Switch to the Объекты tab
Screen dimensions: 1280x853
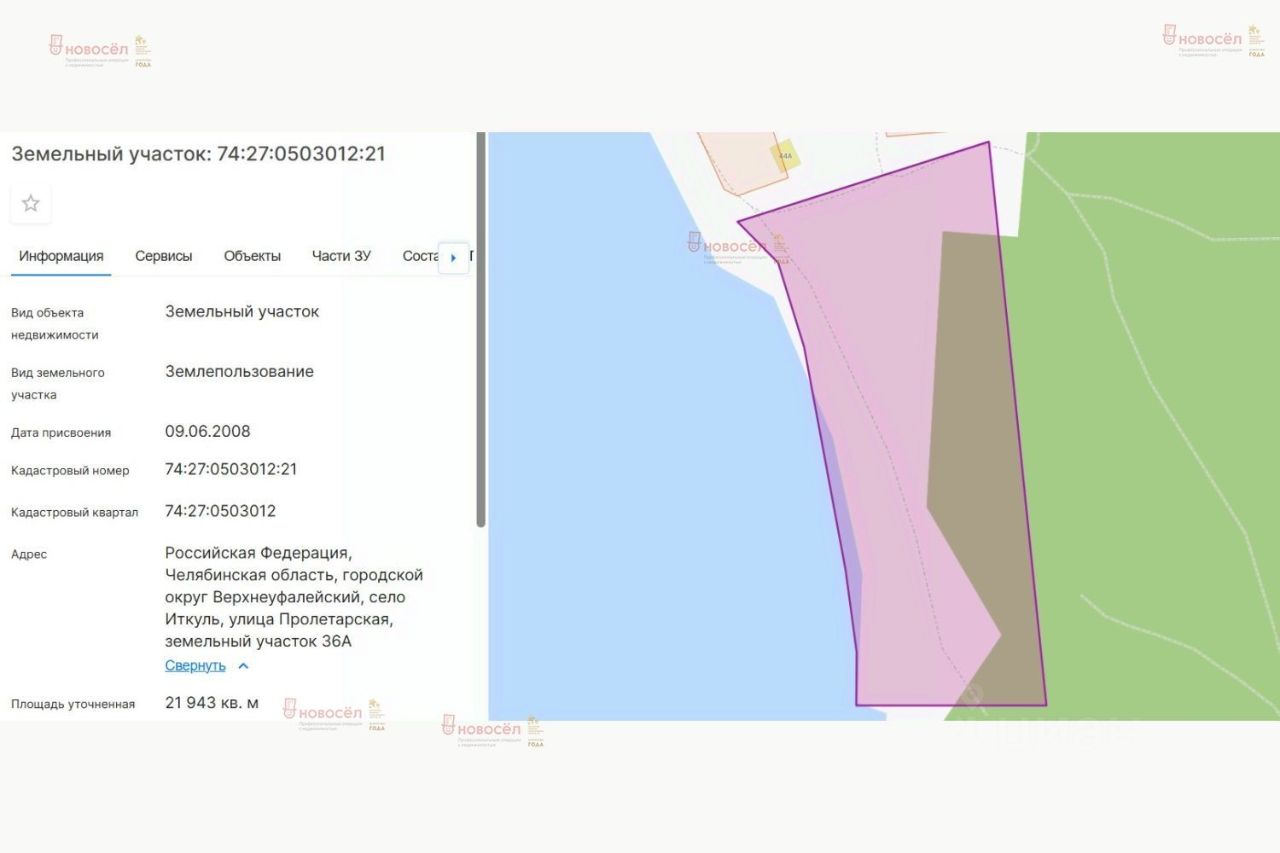(x=252, y=256)
